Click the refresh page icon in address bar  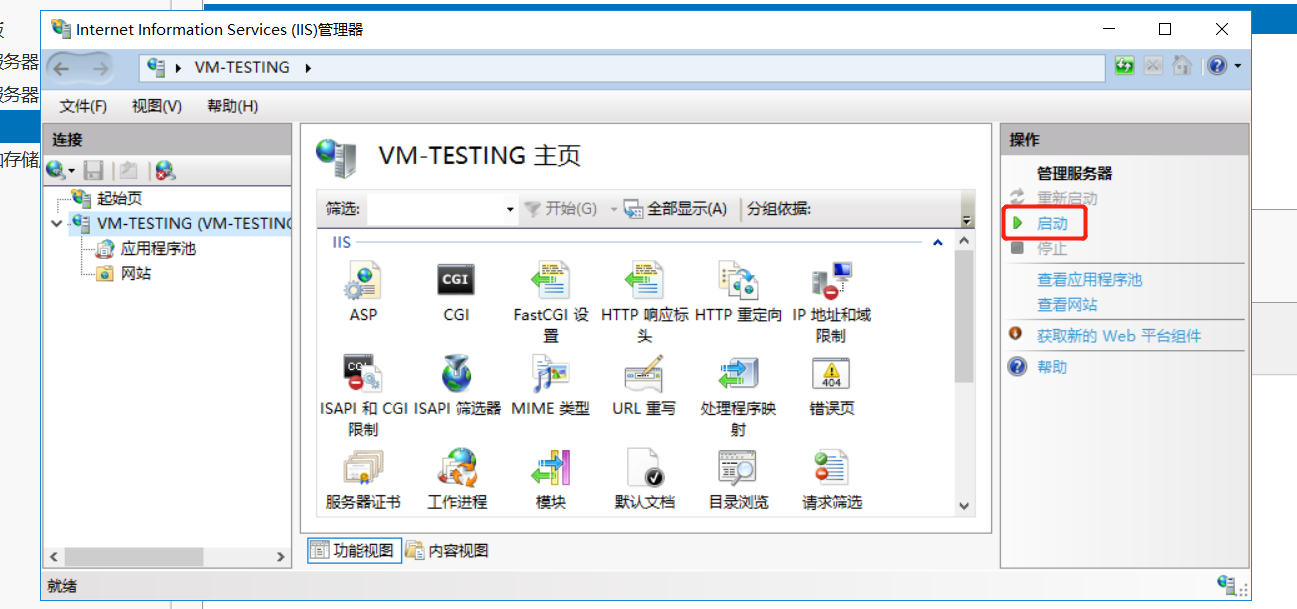(x=1125, y=66)
